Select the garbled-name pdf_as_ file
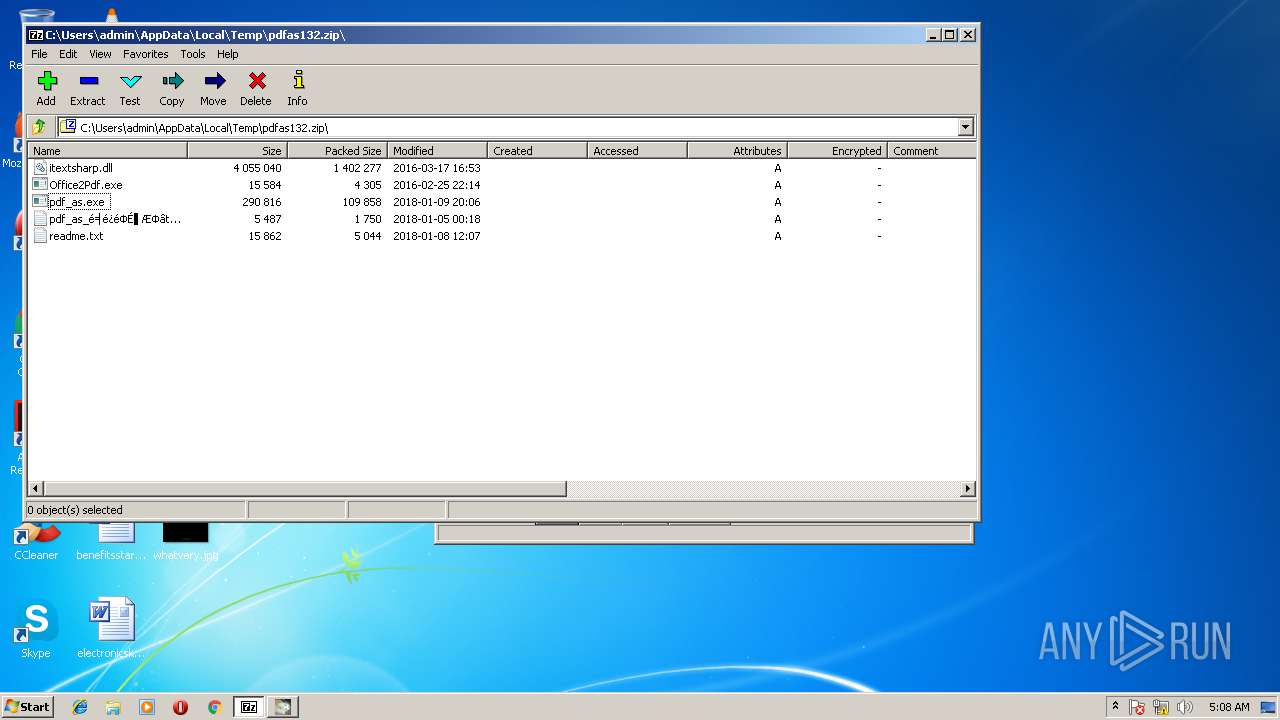Image resolution: width=1280 pixels, height=720 pixels. (115, 219)
